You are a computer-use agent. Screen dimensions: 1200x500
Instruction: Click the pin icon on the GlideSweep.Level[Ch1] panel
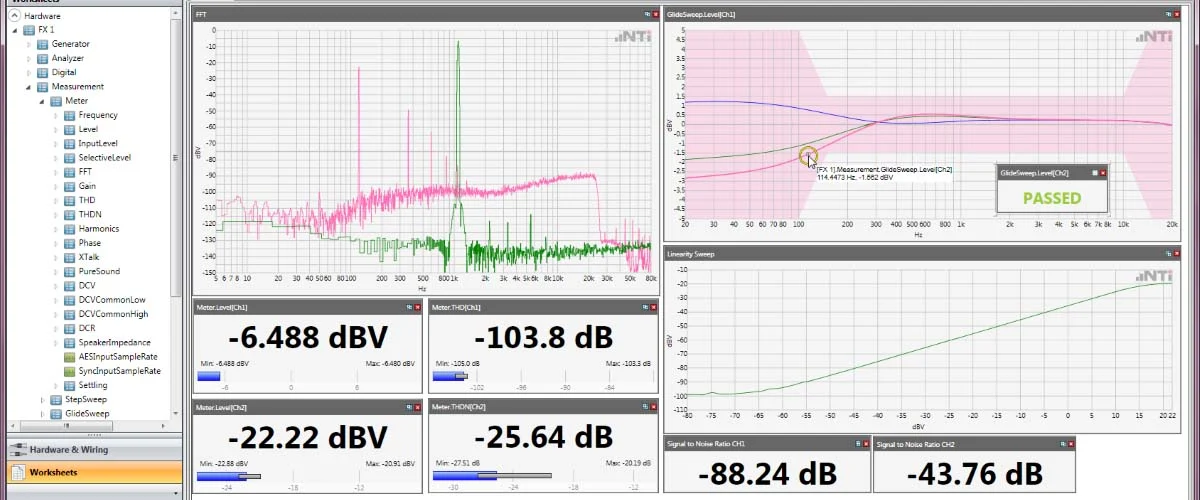click(1168, 15)
